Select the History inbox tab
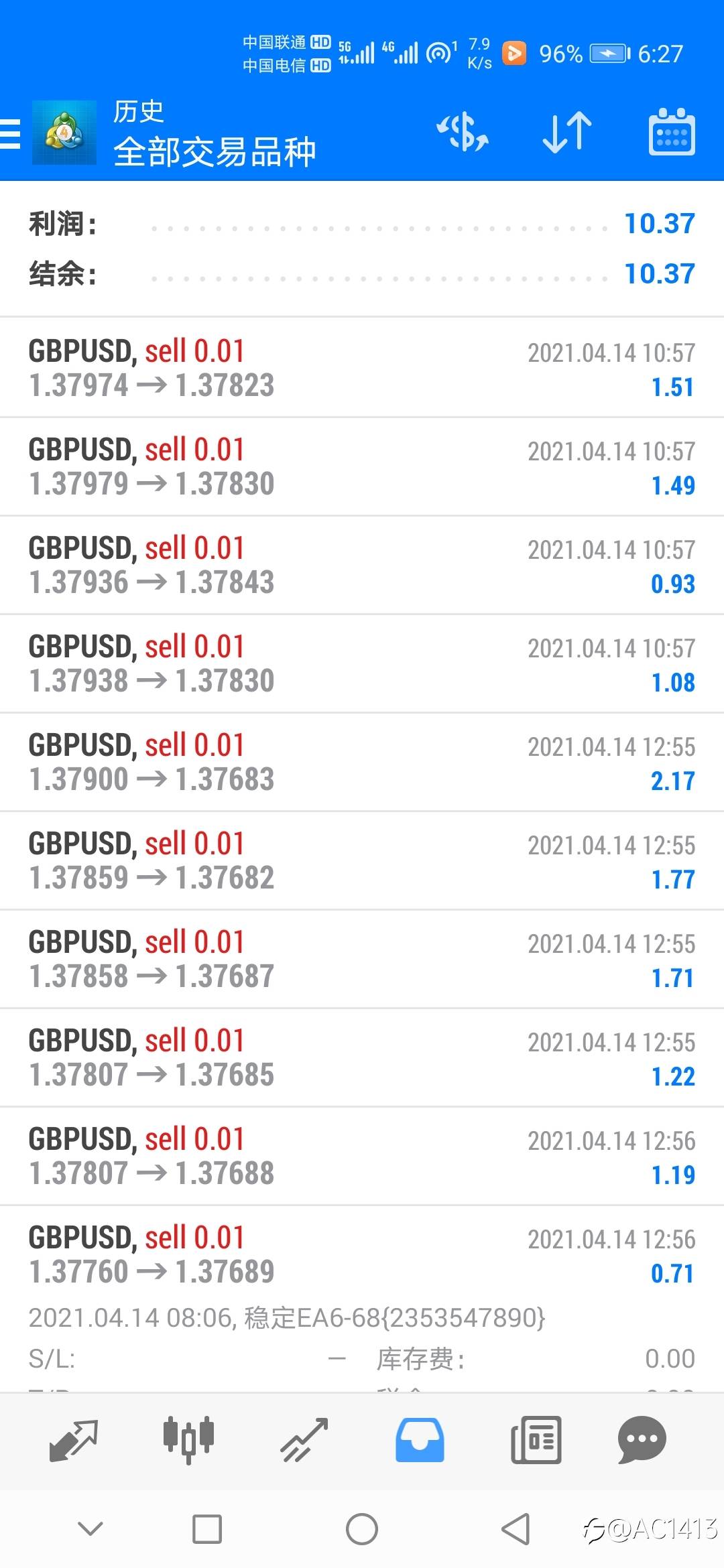The image size is (724, 1568). tap(420, 1440)
